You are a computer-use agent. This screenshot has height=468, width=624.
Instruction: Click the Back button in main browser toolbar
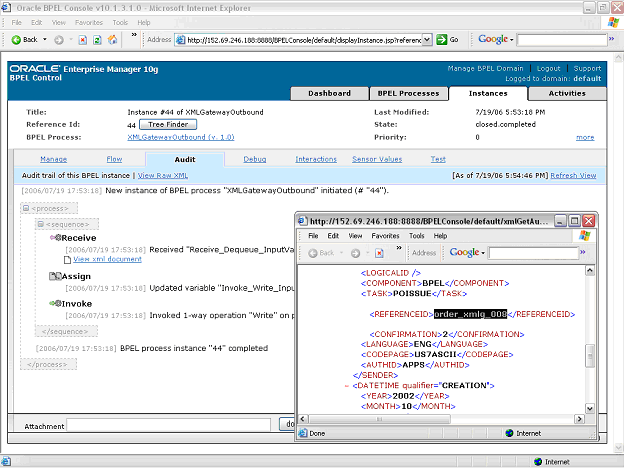click(x=24, y=39)
